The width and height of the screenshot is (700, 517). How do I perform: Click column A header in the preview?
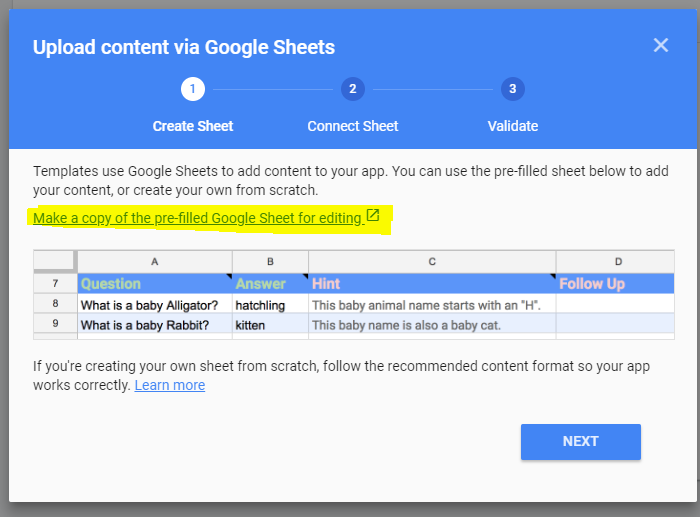tap(155, 262)
